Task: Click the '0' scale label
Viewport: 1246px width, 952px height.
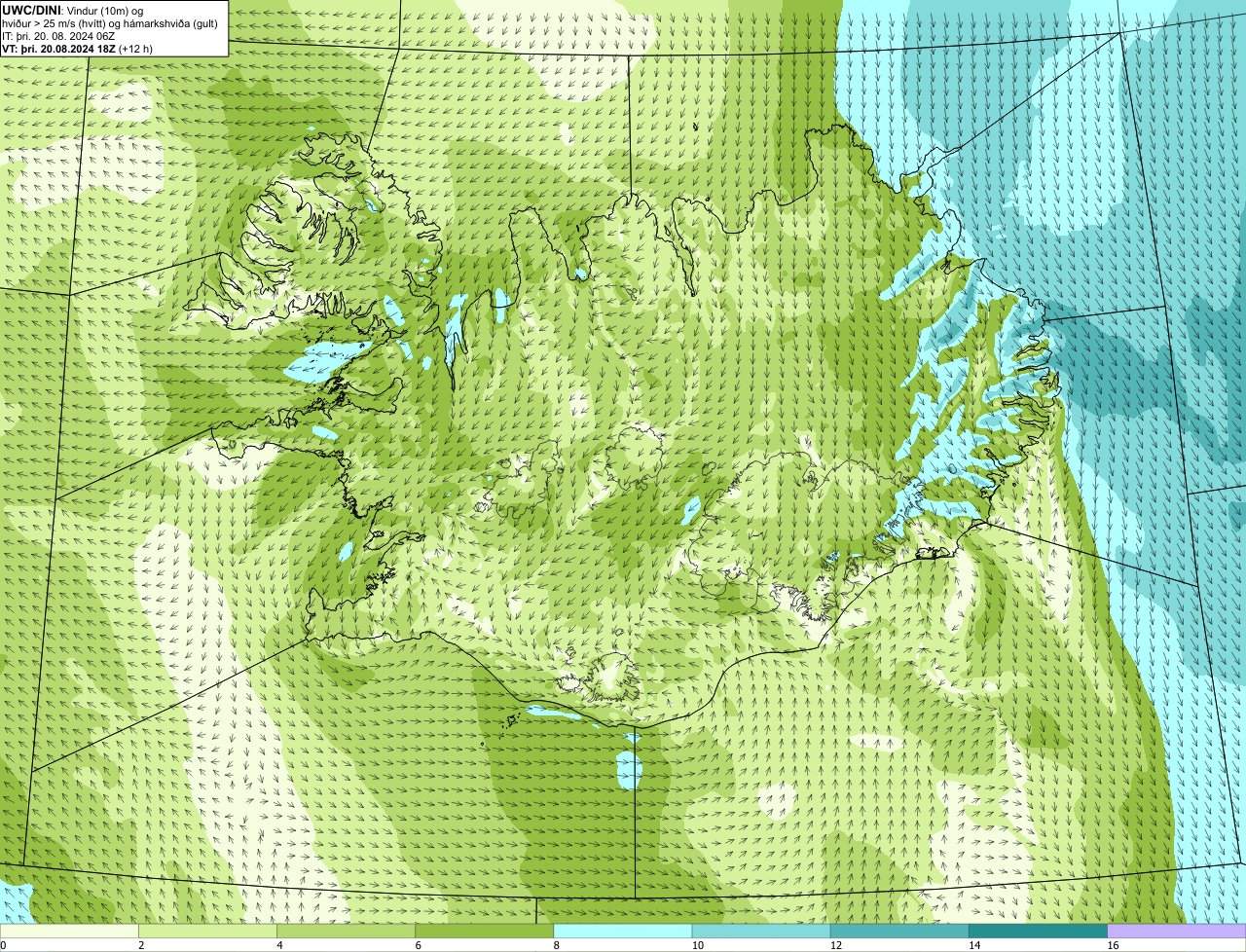Action: pyautogui.click(x=3, y=945)
